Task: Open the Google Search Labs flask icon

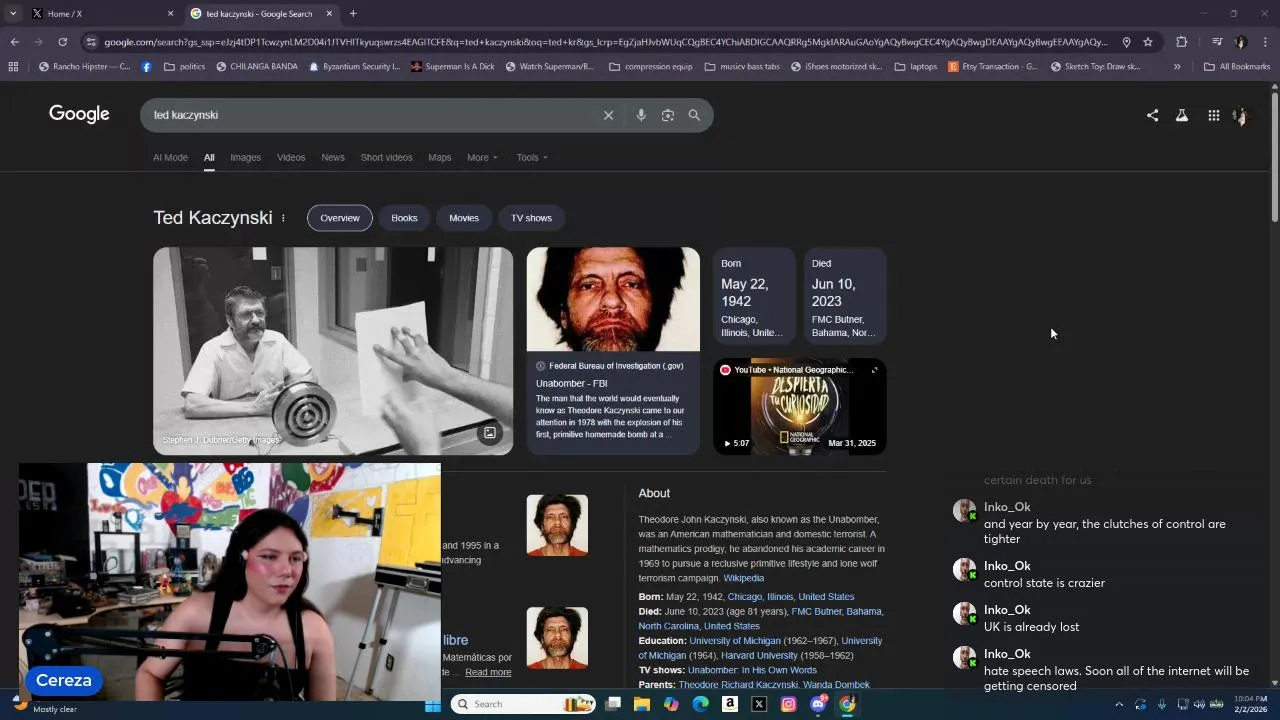Action: pos(1182,115)
